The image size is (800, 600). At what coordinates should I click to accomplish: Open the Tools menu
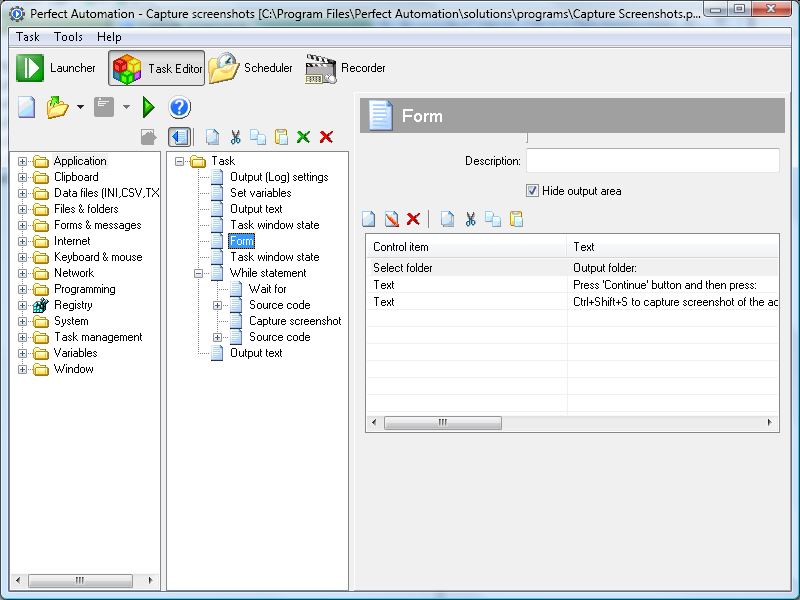coord(68,37)
